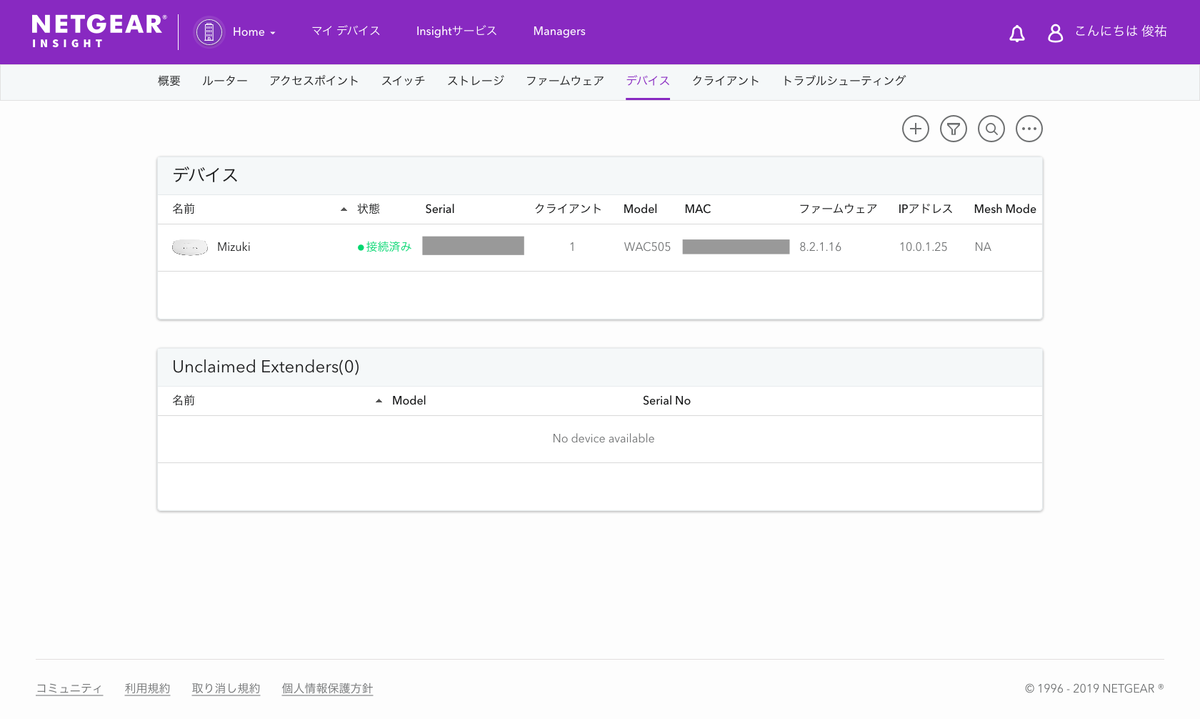Click the NETGEAR Insight logo
Viewport: 1200px width, 719px height.
(x=98, y=31)
